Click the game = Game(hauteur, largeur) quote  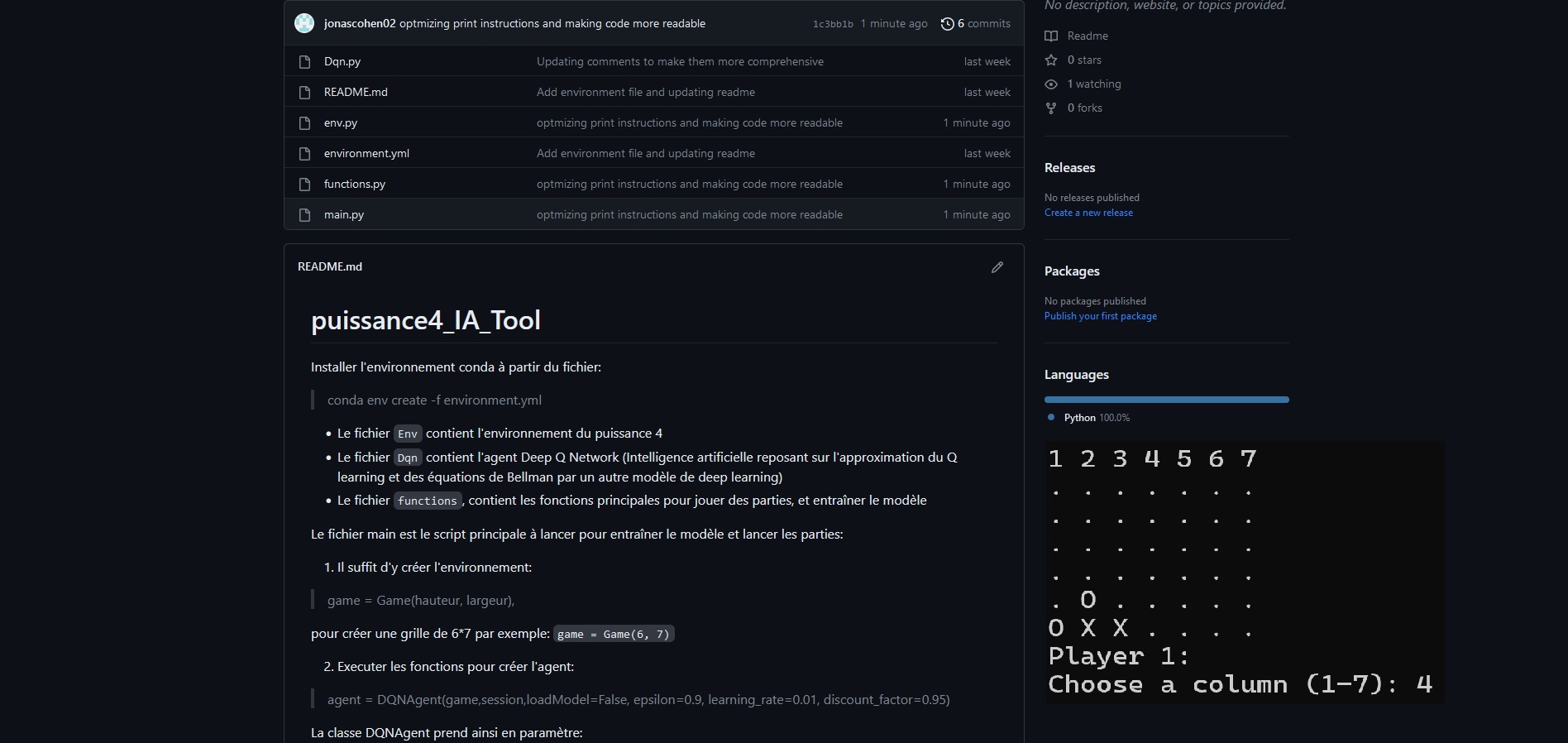click(x=421, y=600)
